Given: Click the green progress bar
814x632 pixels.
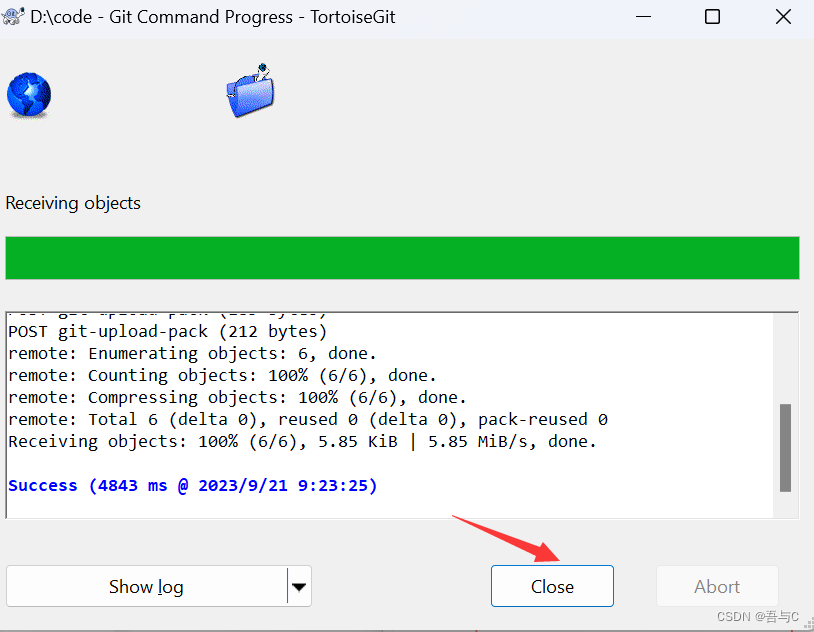Looking at the screenshot, I should pos(402,258).
